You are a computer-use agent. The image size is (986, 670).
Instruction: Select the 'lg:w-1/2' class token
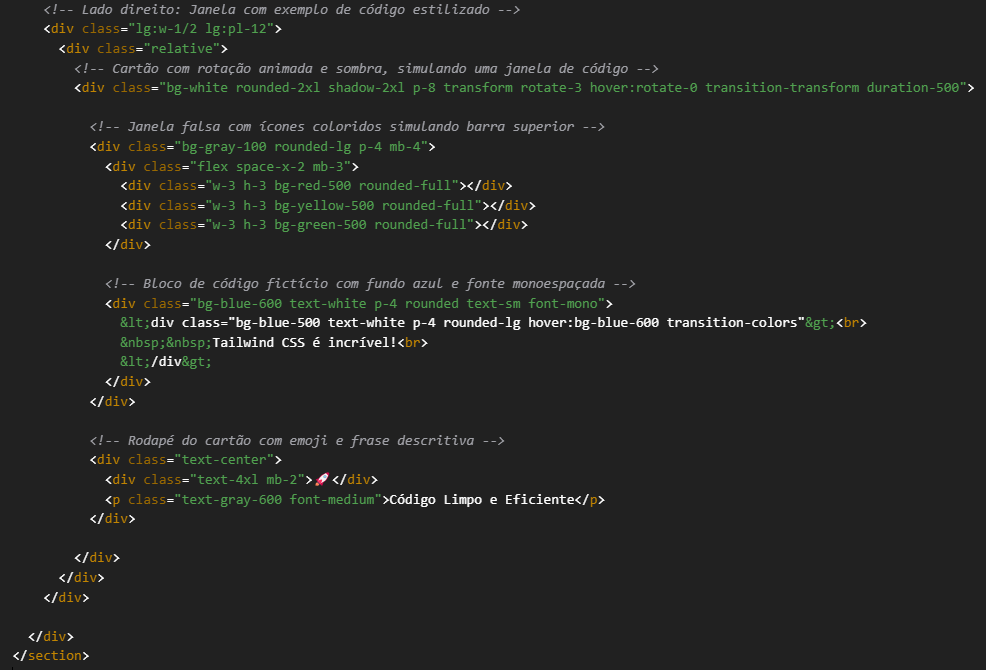click(x=167, y=29)
